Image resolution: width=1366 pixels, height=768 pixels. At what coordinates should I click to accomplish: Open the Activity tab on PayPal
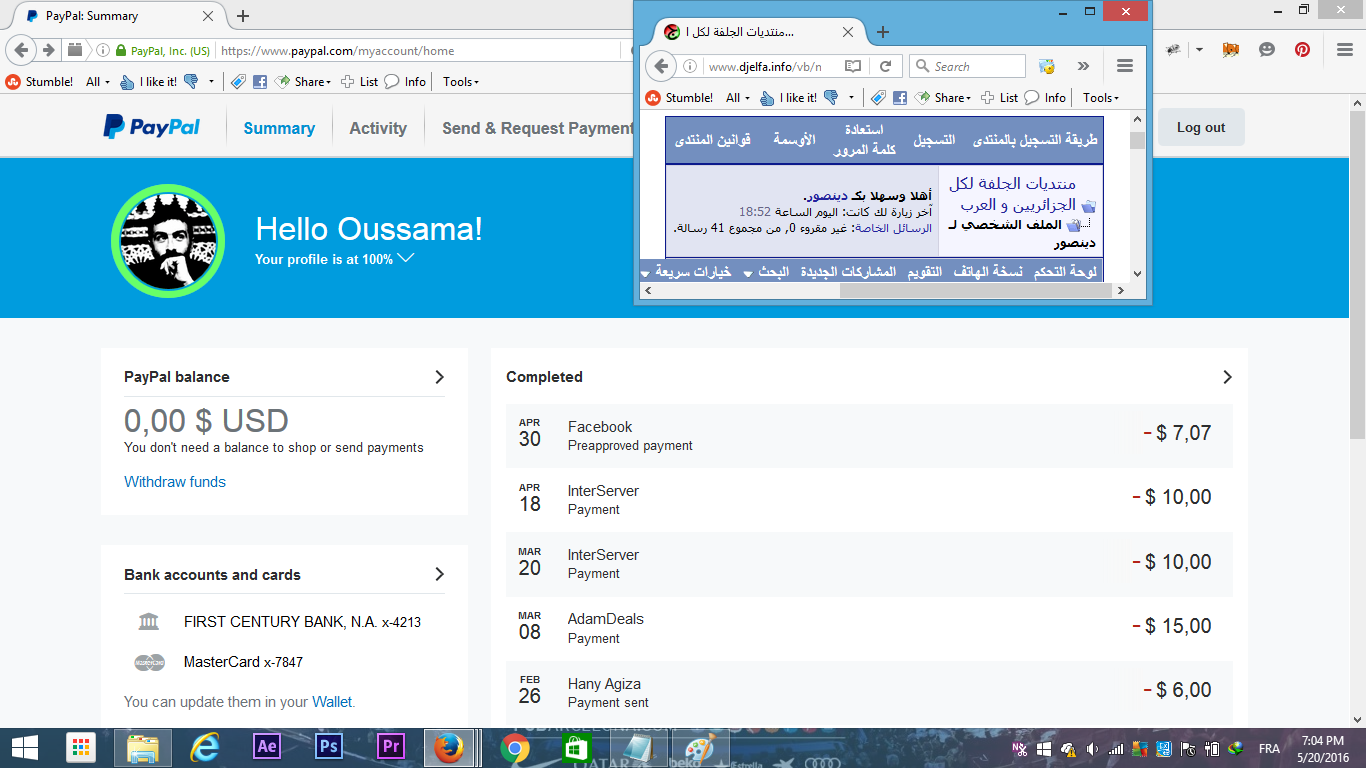(x=378, y=128)
